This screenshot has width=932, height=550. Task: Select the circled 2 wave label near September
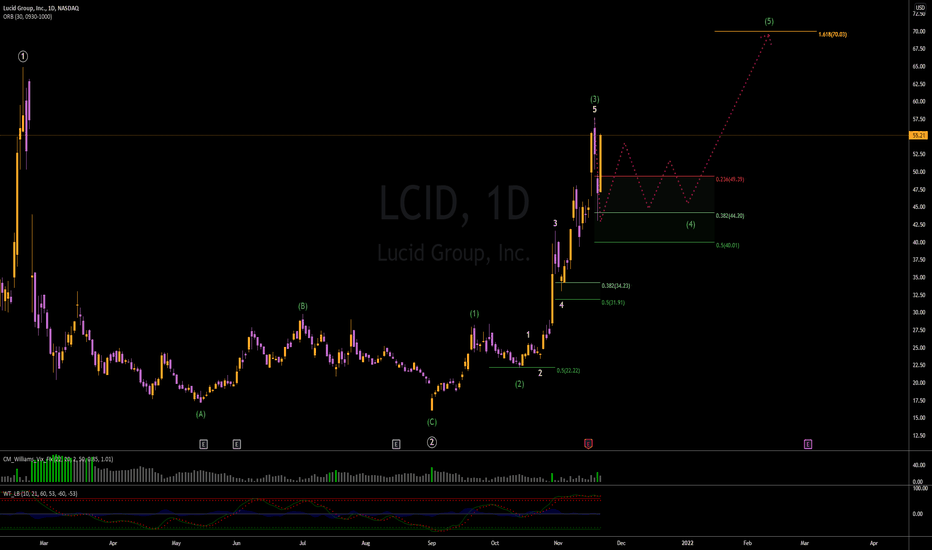click(432, 442)
